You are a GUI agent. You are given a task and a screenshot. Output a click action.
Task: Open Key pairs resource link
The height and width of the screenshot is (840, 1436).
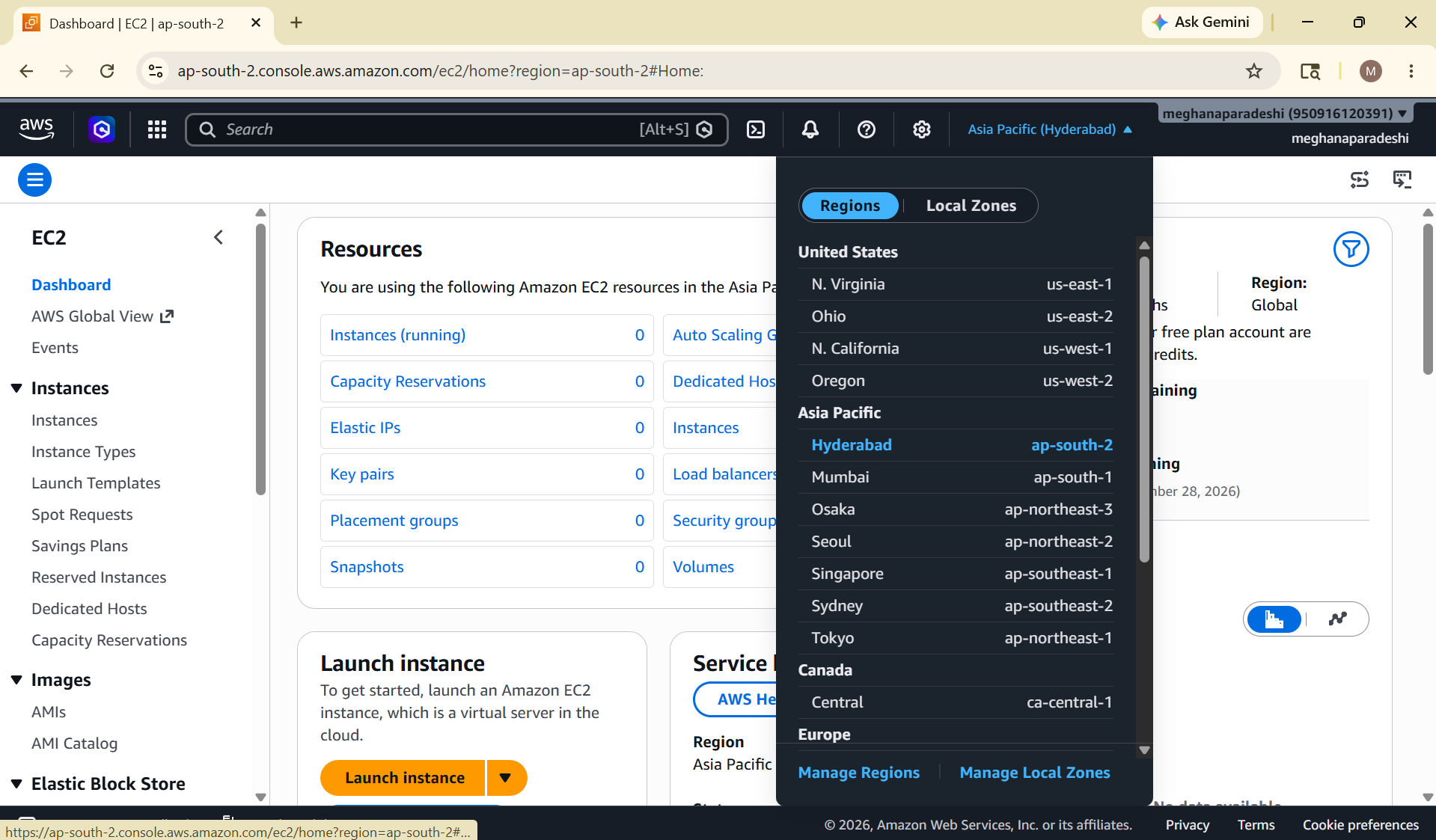point(362,474)
